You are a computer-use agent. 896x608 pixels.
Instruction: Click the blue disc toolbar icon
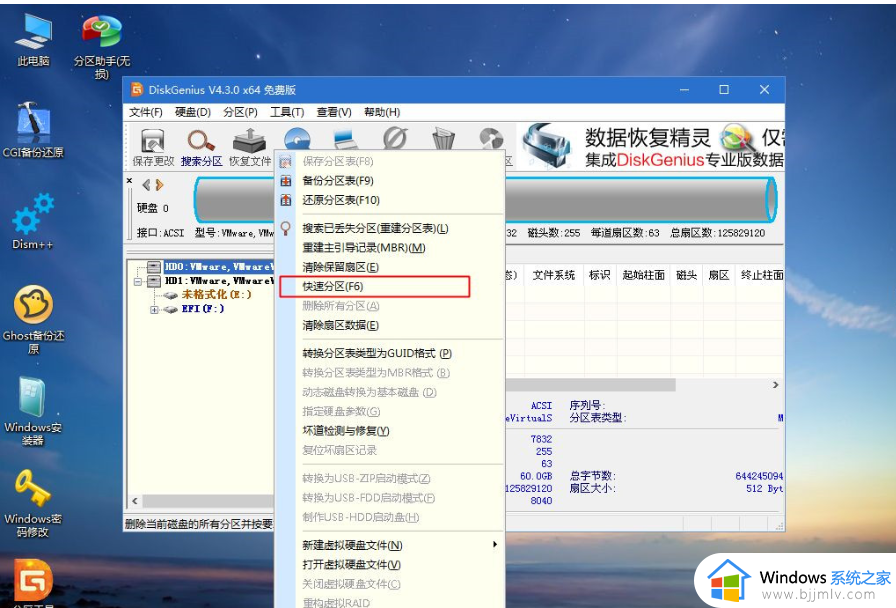pos(297,139)
